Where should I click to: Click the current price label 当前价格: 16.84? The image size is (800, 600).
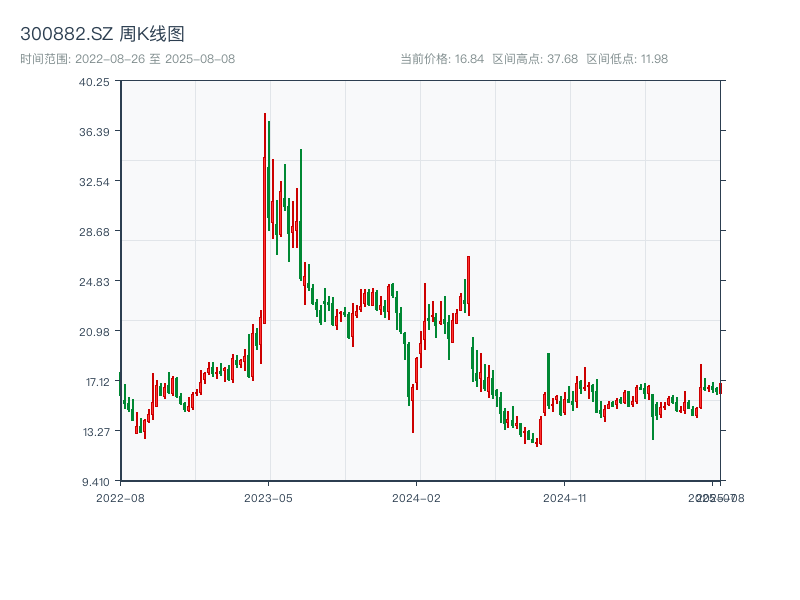442,59
